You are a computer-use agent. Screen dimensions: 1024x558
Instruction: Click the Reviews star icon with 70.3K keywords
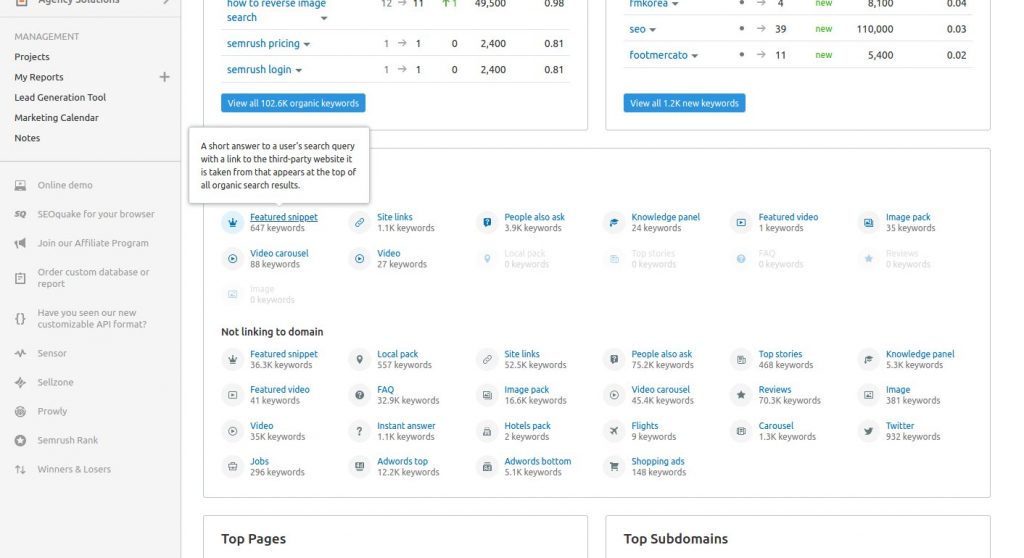(741, 395)
